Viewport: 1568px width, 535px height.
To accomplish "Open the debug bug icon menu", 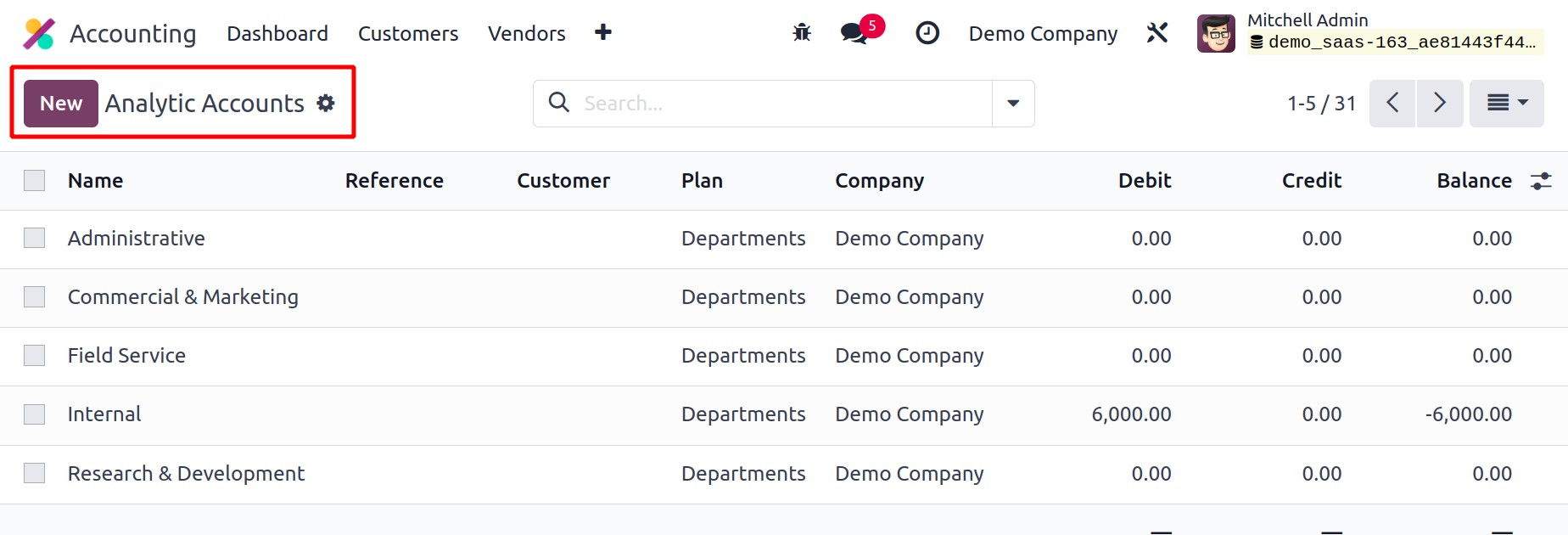I will (x=801, y=33).
